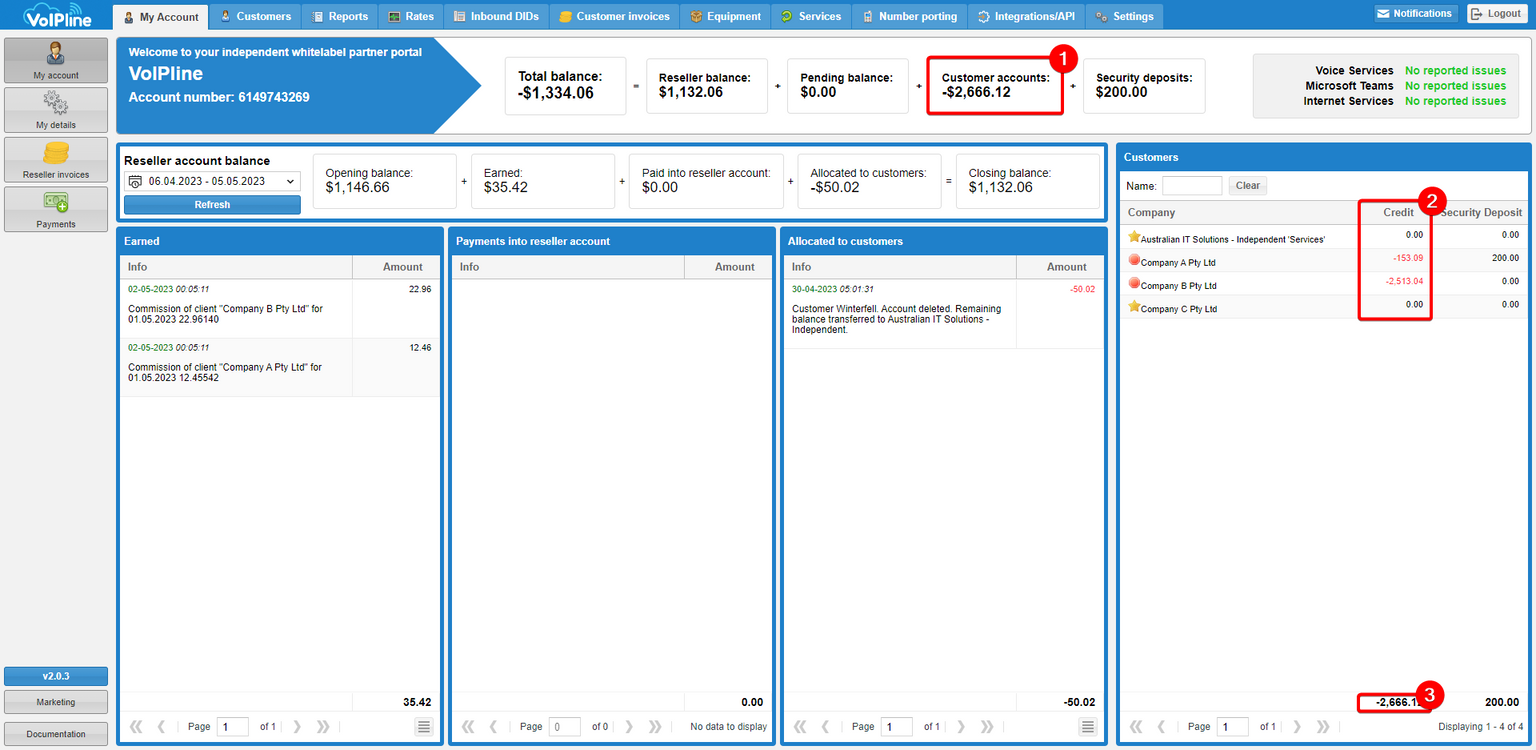
Task: Switch to the Reports tab
Action: coord(339,16)
